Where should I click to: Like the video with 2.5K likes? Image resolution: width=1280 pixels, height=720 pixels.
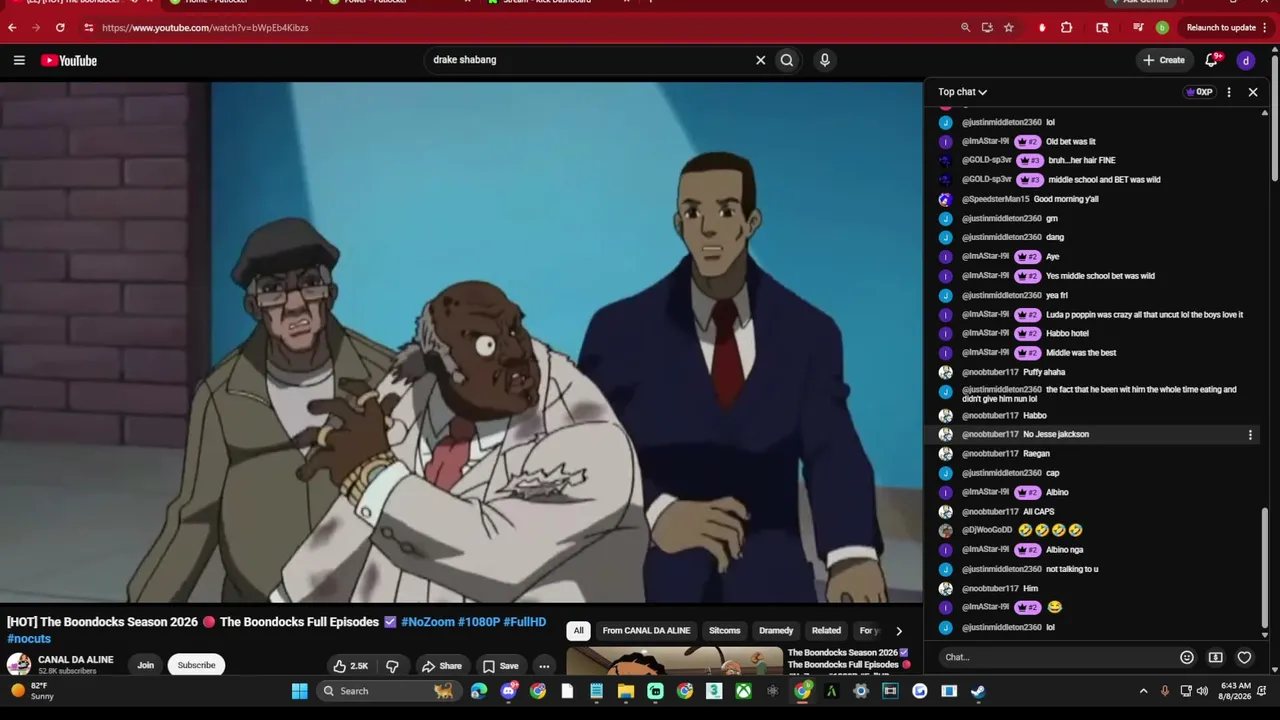click(x=350, y=666)
